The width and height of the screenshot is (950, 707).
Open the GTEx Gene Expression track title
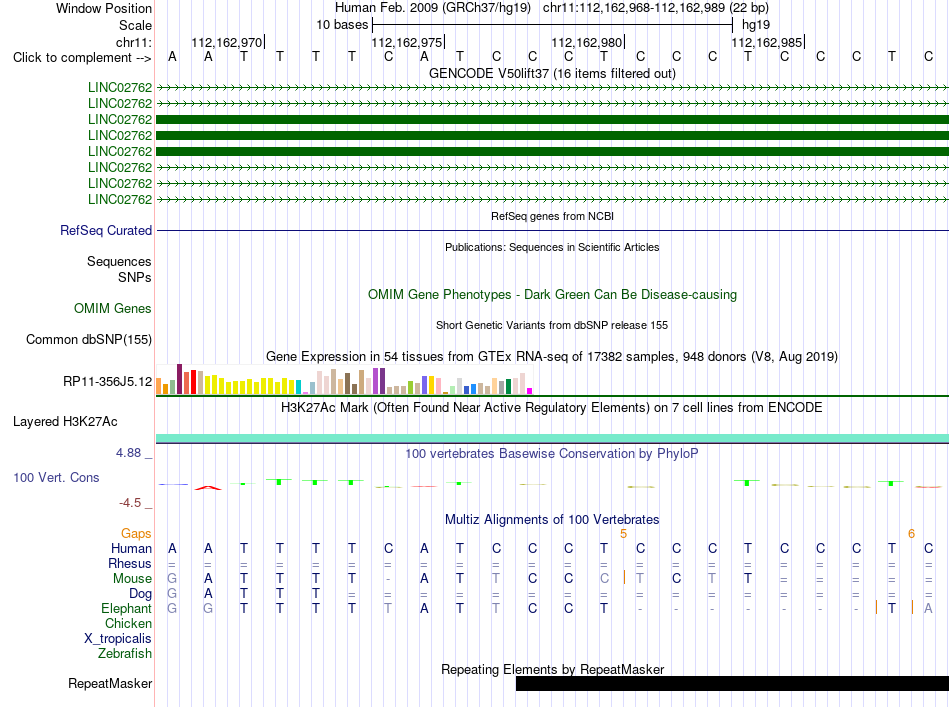(x=552, y=356)
